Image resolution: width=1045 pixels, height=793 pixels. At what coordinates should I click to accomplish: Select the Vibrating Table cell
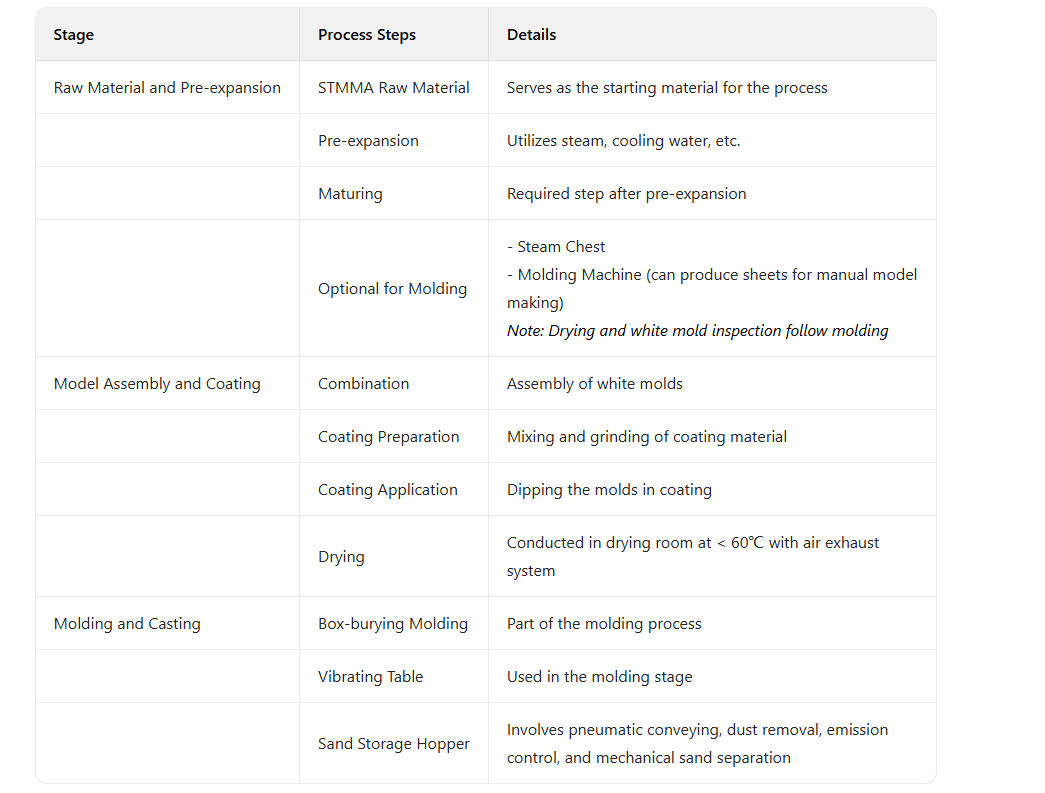click(370, 677)
